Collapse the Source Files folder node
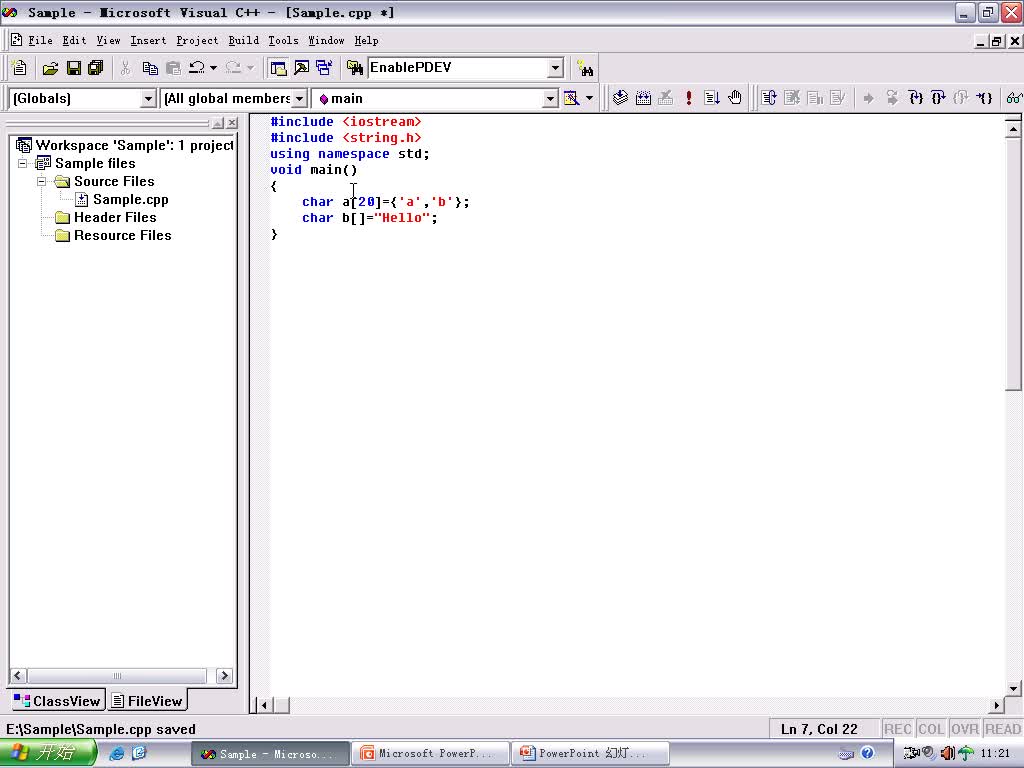This screenshot has width=1024, height=768. click(x=42, y=182)
